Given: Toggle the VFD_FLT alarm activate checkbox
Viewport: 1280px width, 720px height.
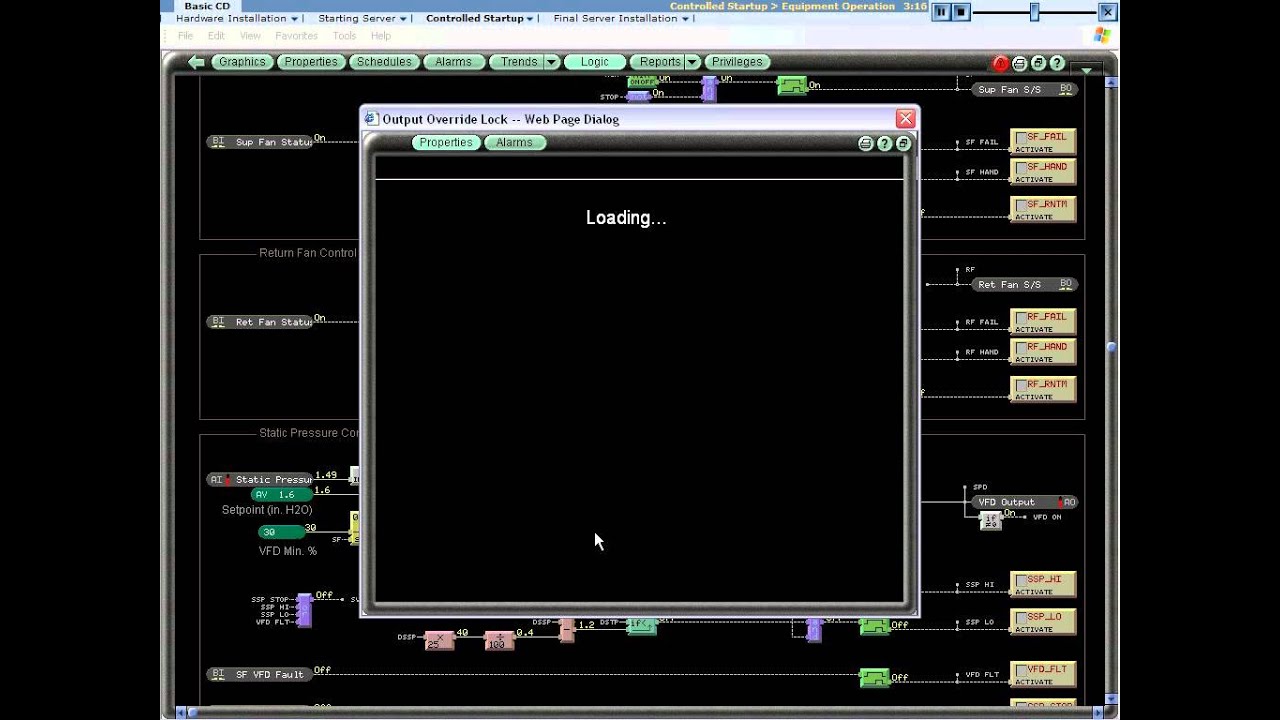Looking at the screenshot, I should point(1021,669).
